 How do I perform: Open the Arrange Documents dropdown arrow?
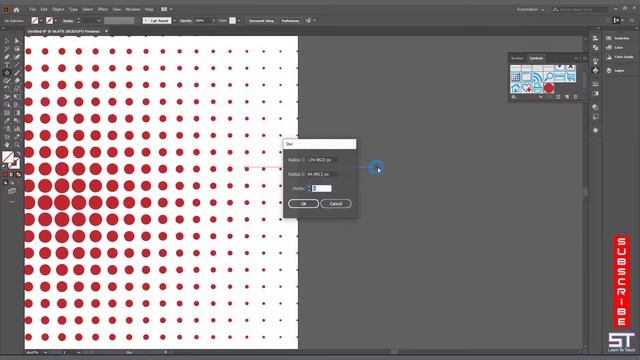171,9
